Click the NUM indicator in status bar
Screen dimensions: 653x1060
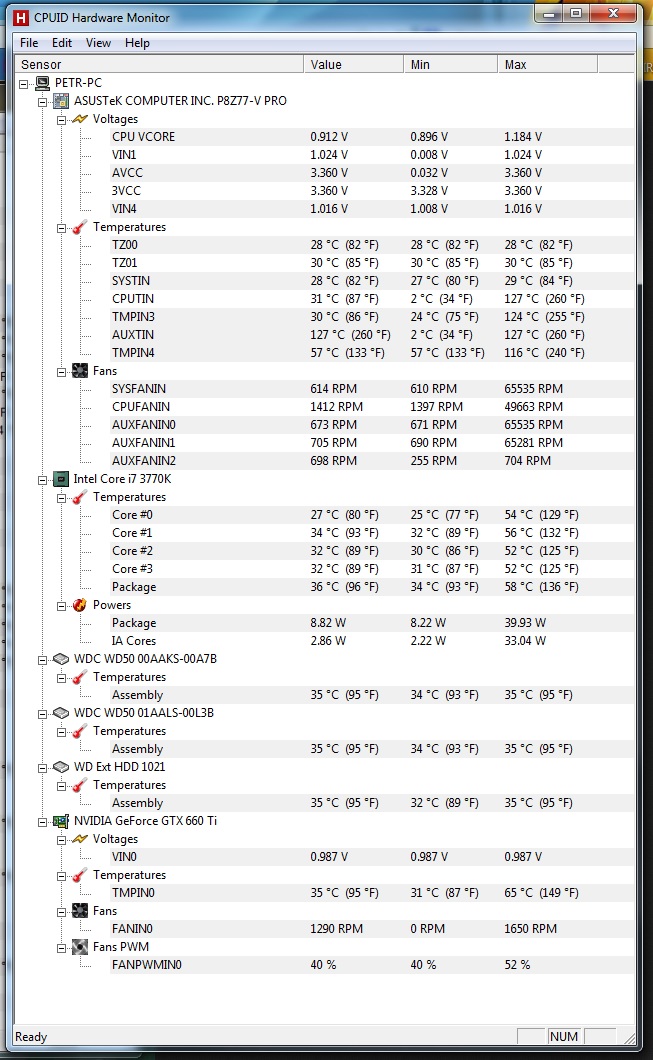[x=564, y=1036]
